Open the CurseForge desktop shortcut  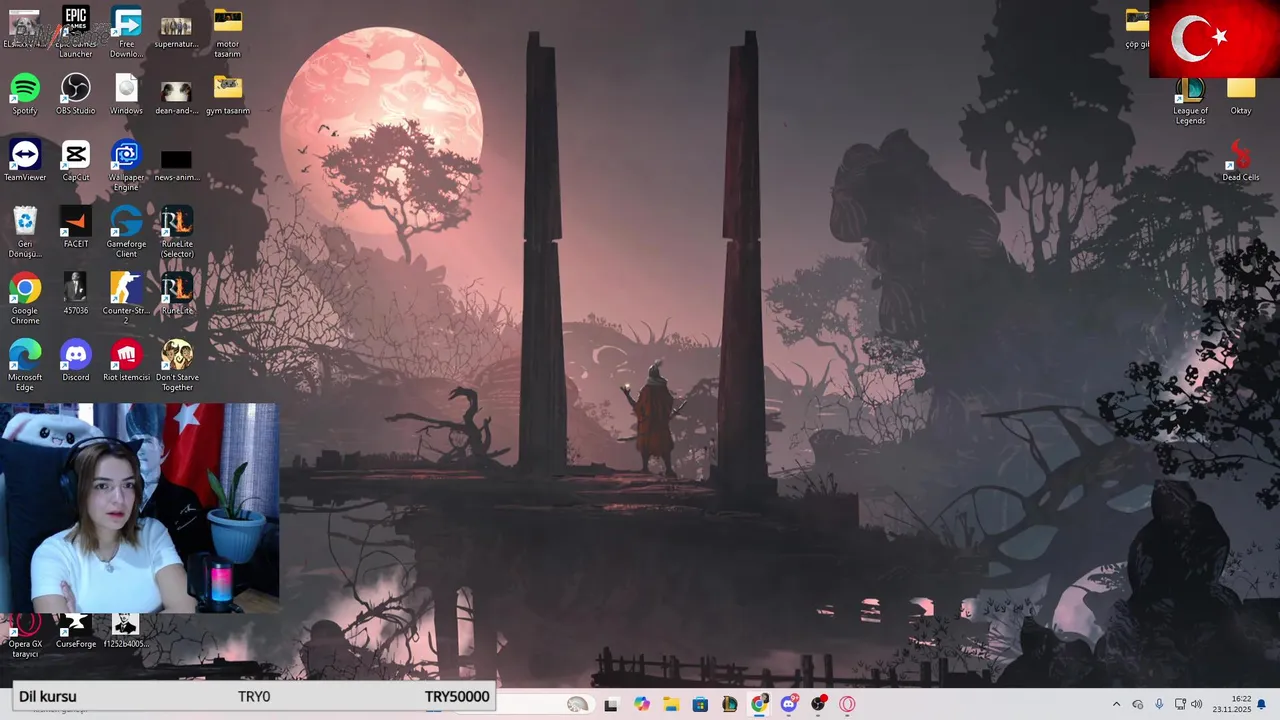[x=75, y=631]
